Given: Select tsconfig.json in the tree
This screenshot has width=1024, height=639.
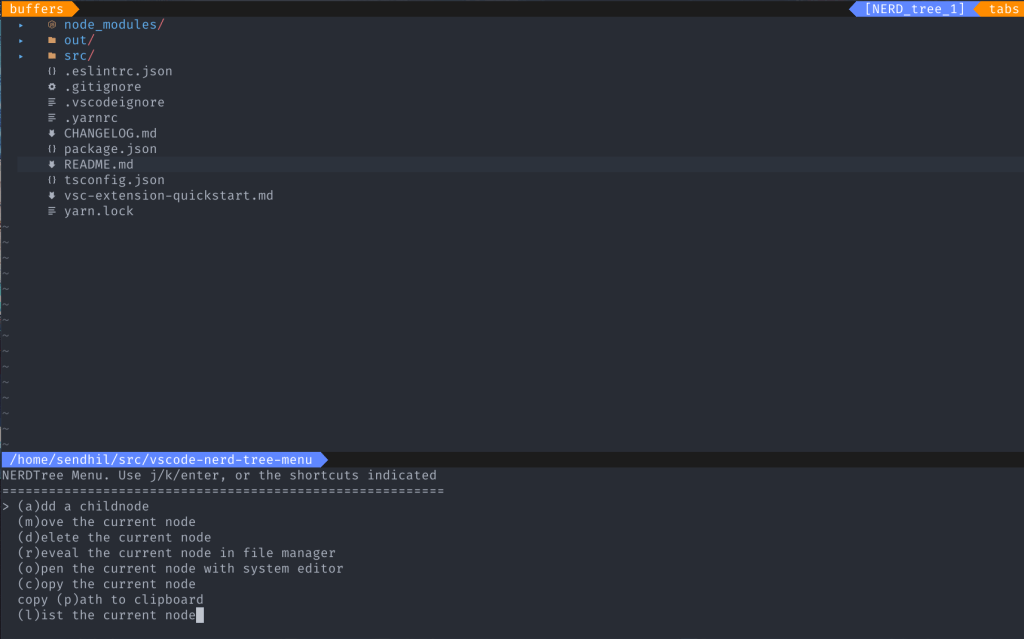Looking at the screenshot, I should pos(114,180).
